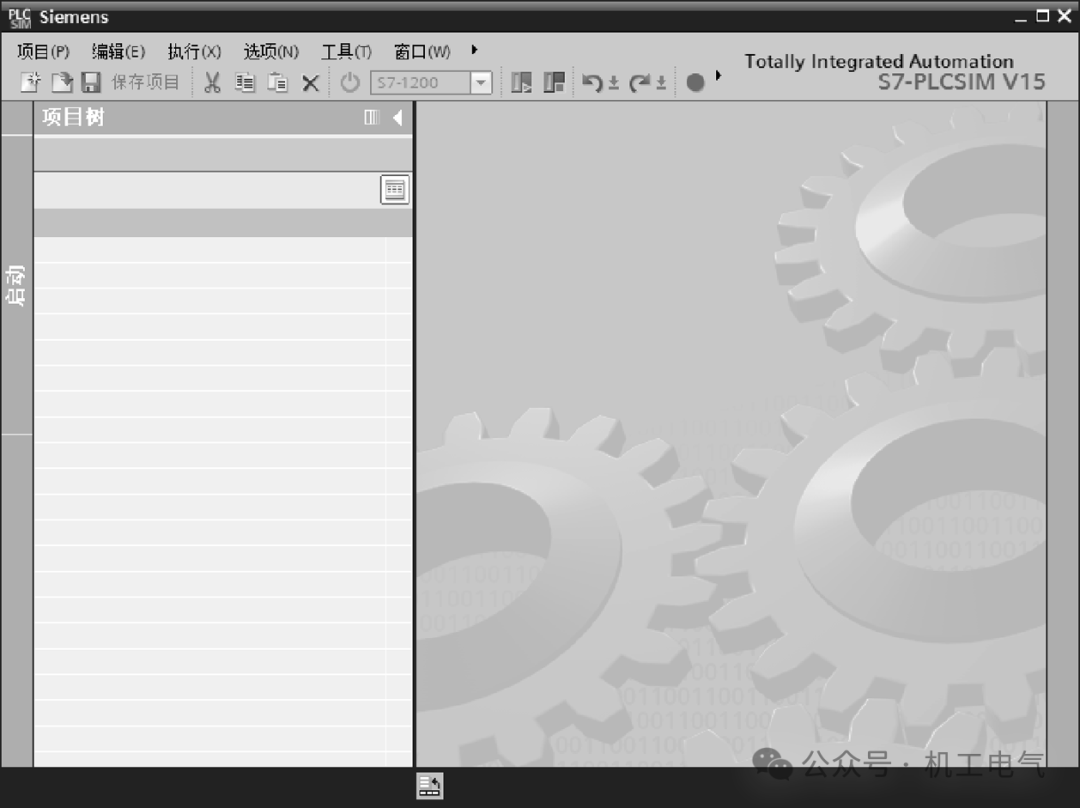
Task: Expand the toolbar overflow arrow
Action: pos(718,75)
